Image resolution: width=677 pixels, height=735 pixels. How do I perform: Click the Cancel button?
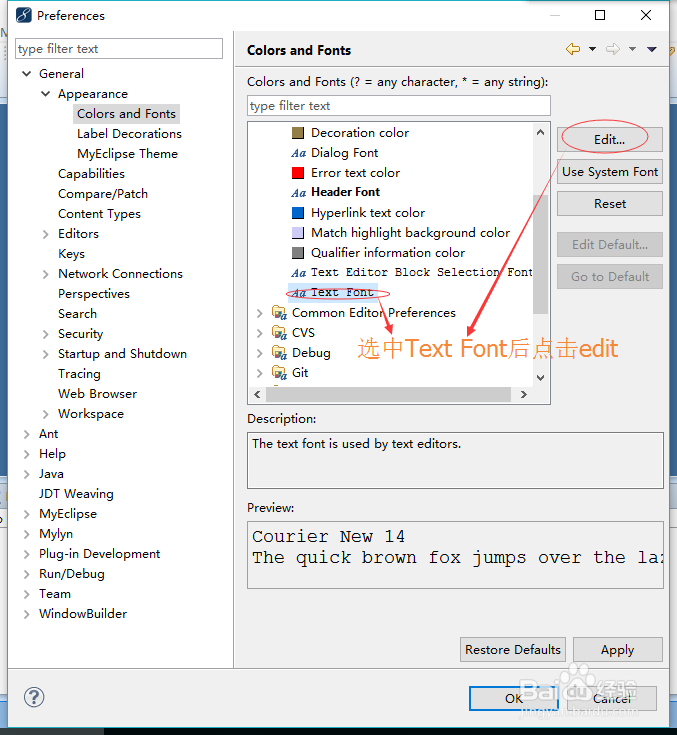point(611,698)
